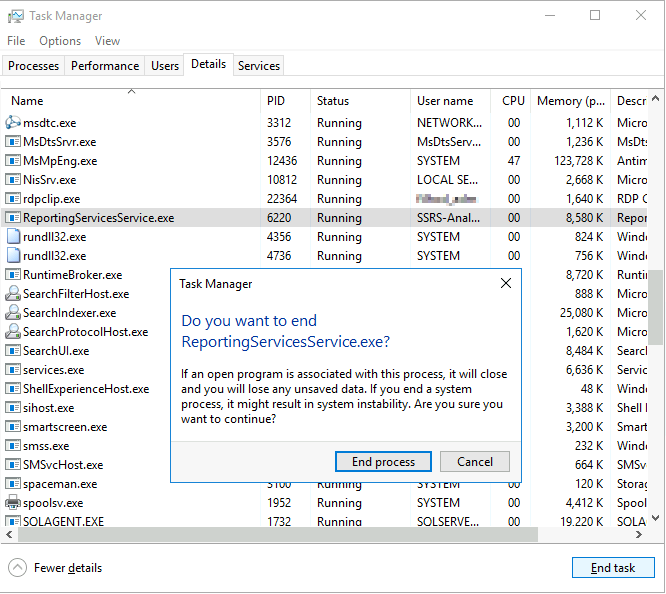Select the Details tab

coord(208,64)
